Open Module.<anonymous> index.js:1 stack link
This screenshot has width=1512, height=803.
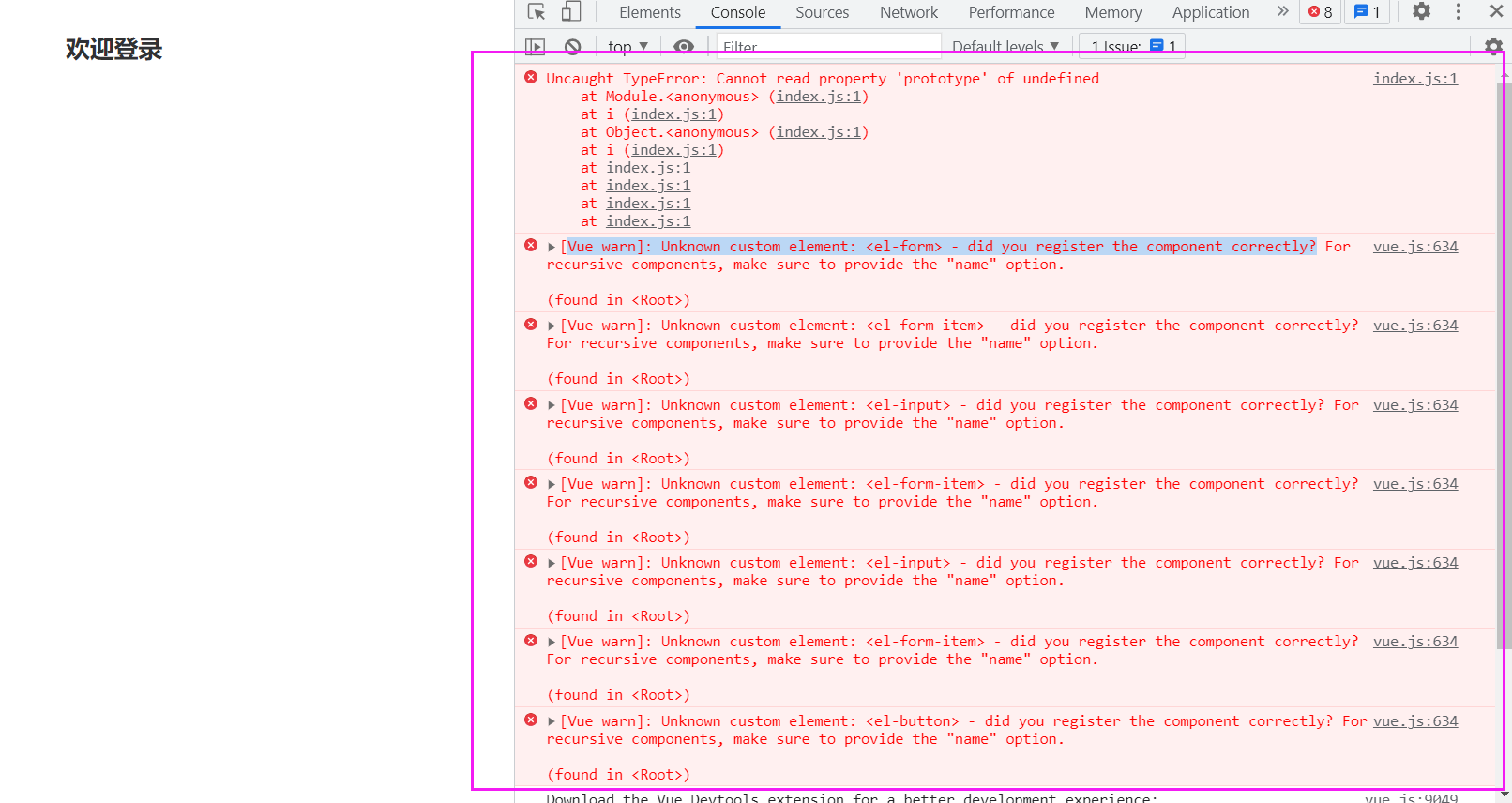pyautogui.click(x=818, y=97)
